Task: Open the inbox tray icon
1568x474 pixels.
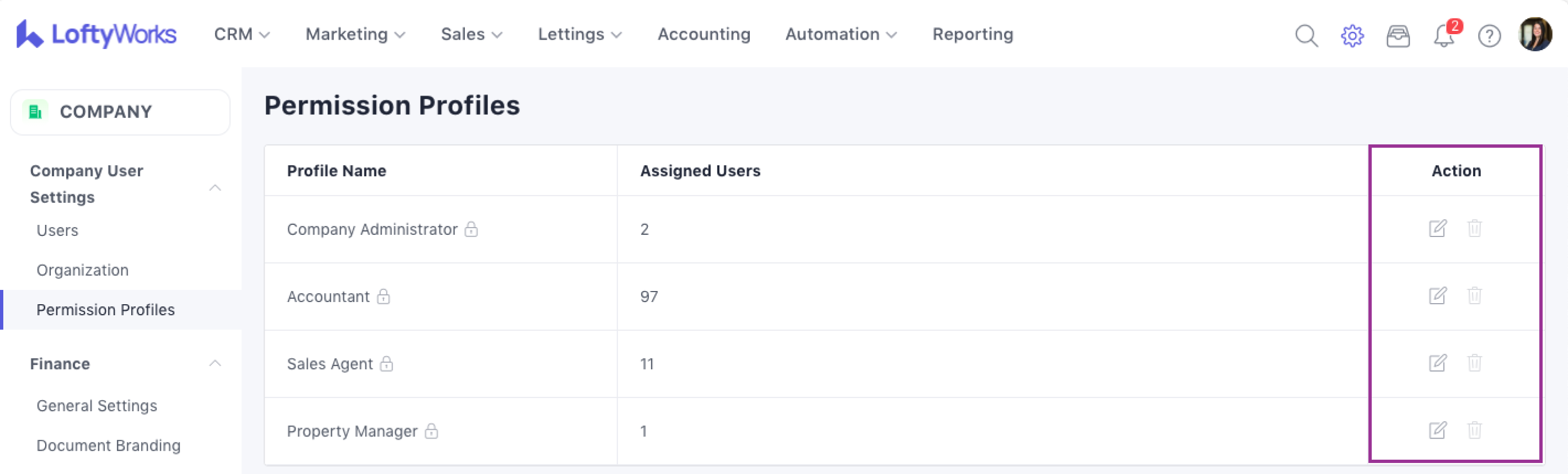Action: pyautogui.click(x=1398, y=36)
